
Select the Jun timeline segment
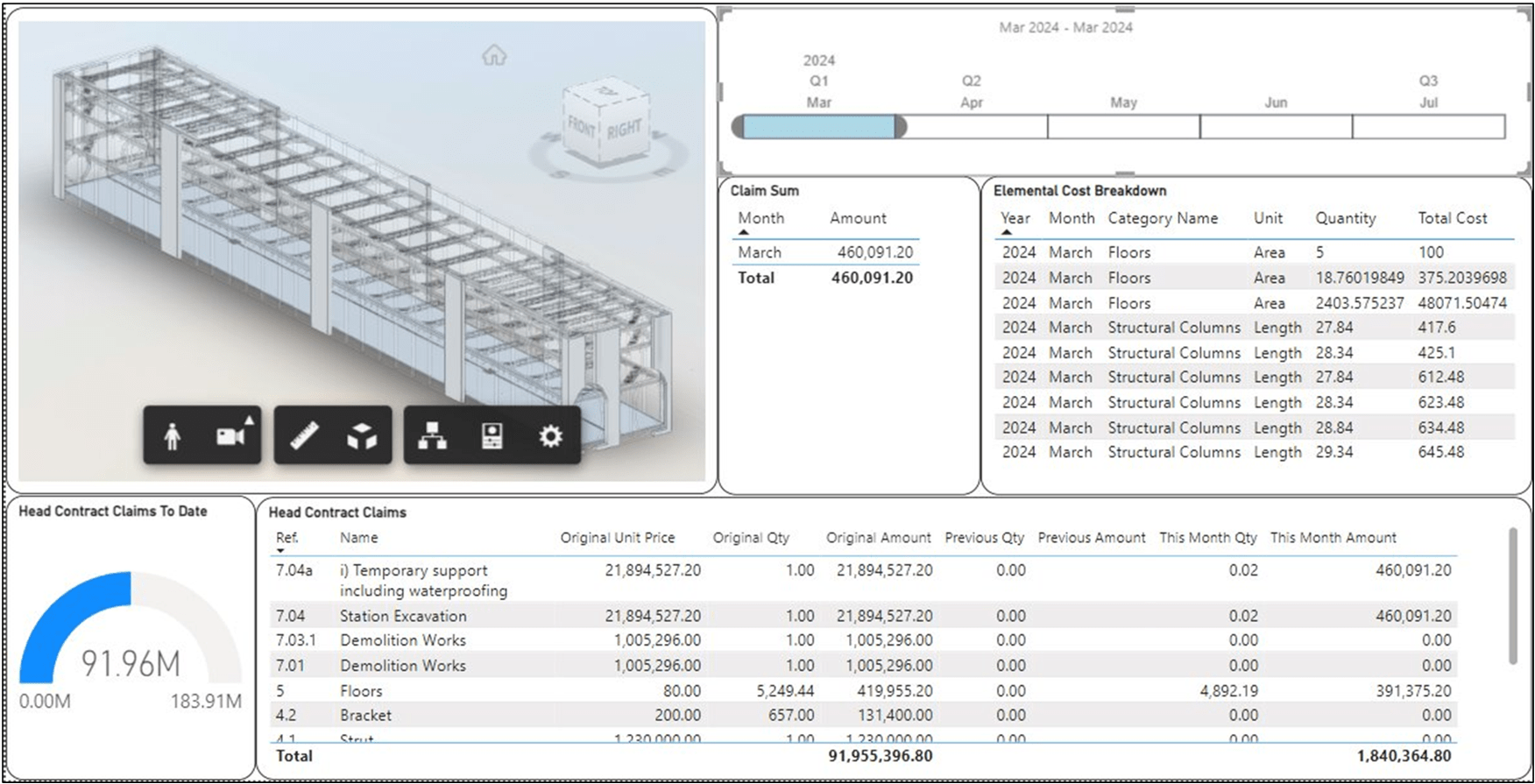coord(1277,126)
